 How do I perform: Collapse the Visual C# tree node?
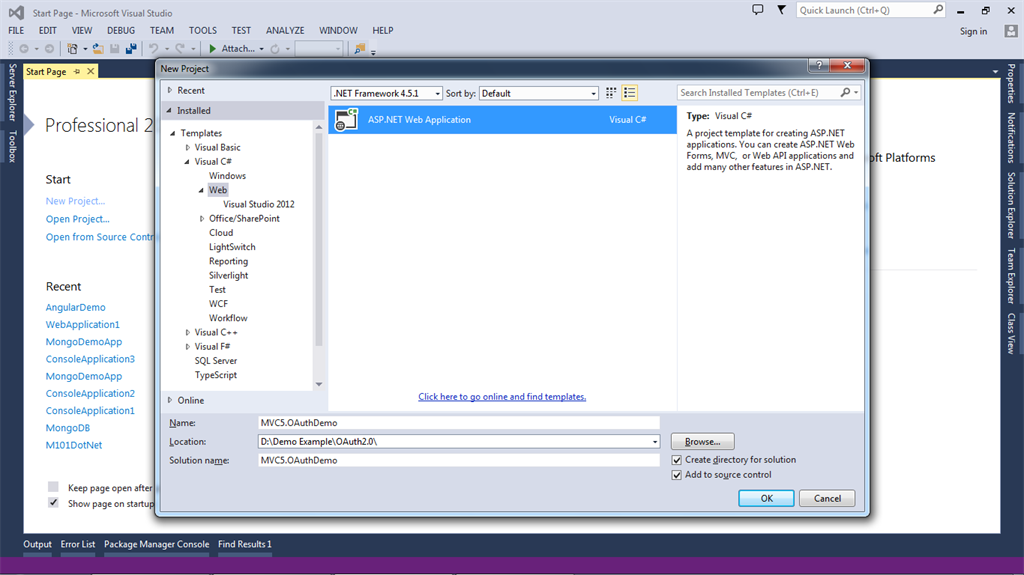(x=187, y=161)
